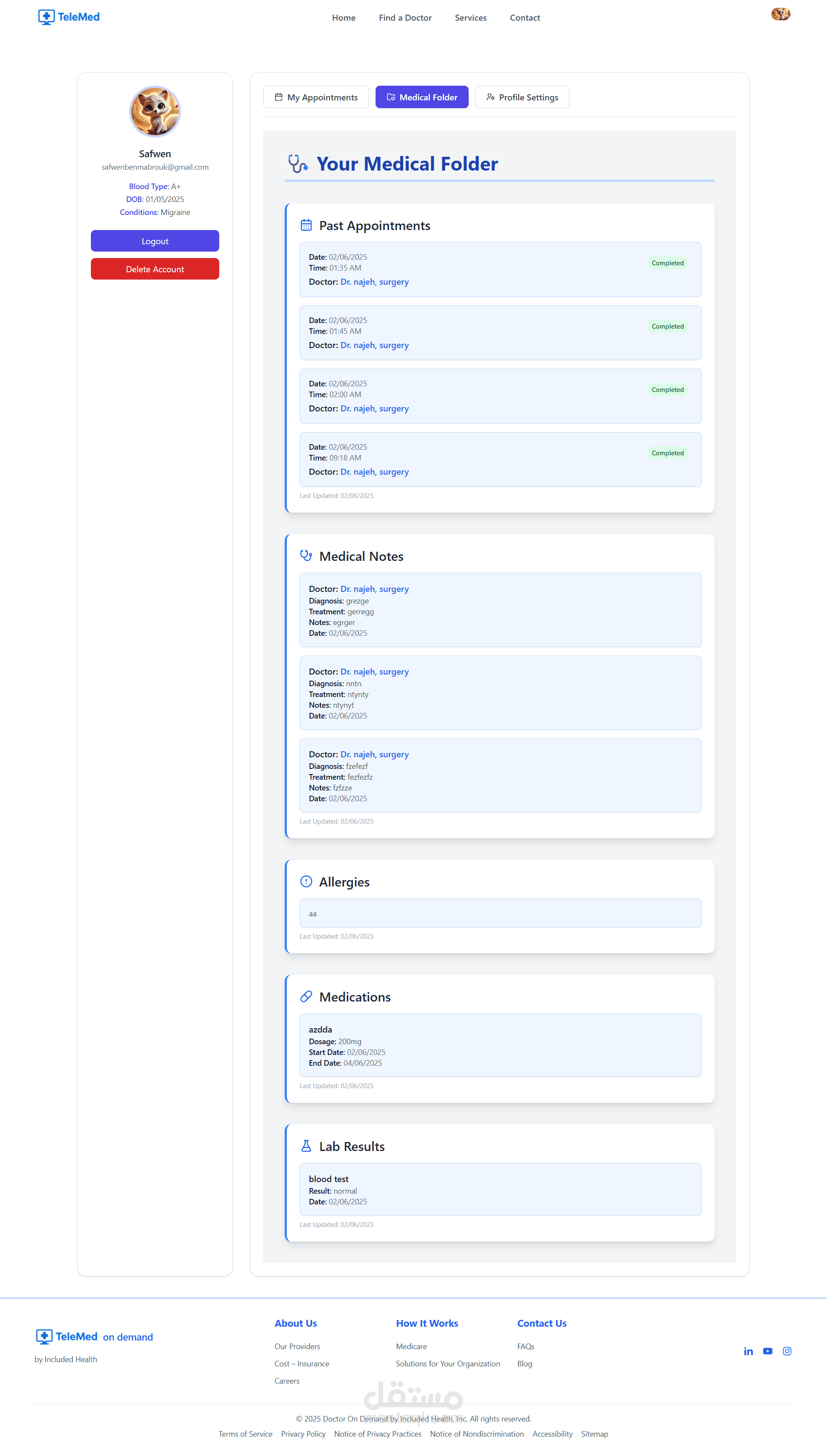Open the Profile Settings tab

pos(522,97)
